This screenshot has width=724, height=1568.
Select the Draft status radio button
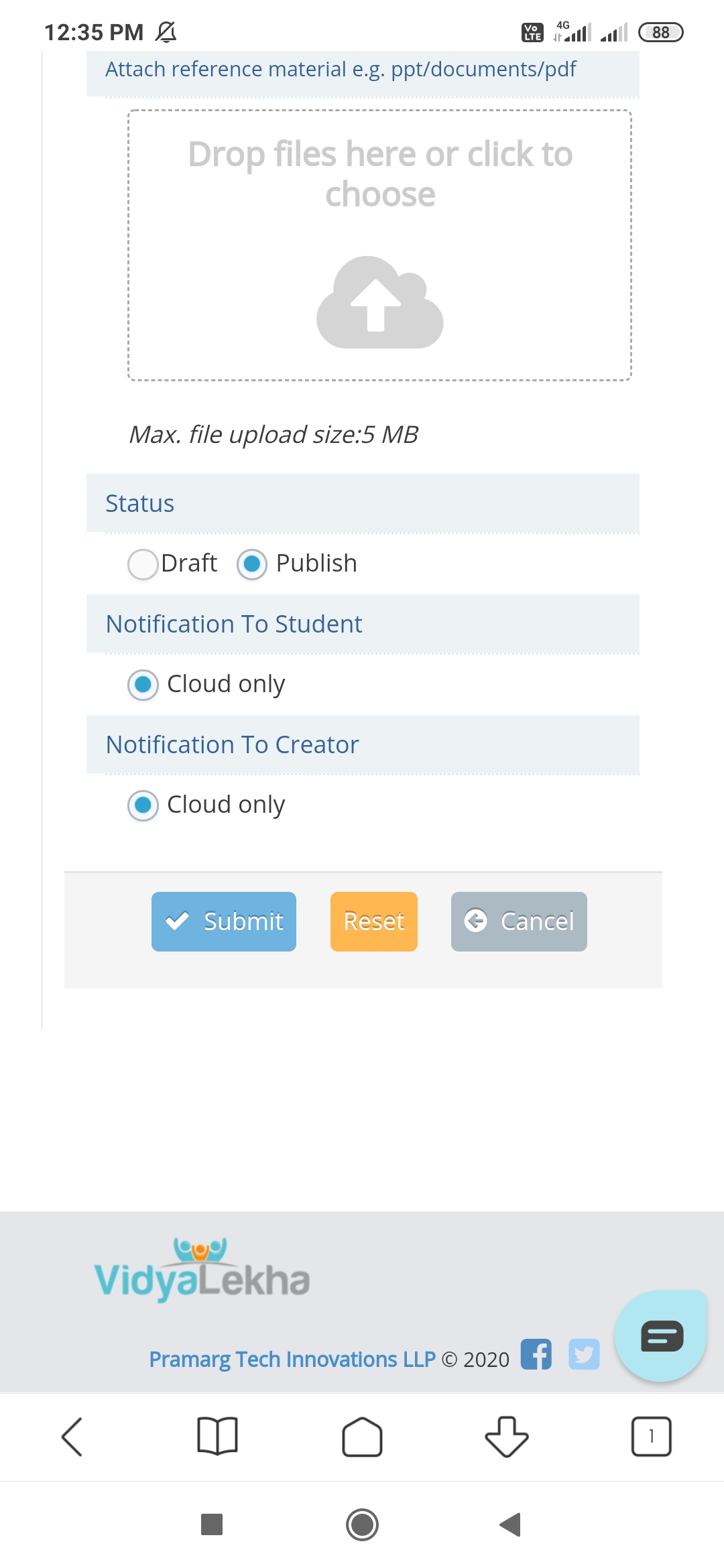click(x=143, y=564)
